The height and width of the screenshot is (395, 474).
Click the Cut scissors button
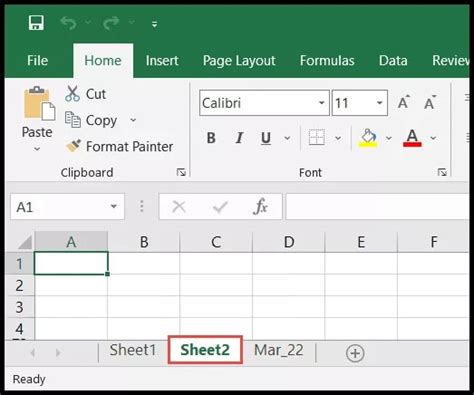click(86, 94)
